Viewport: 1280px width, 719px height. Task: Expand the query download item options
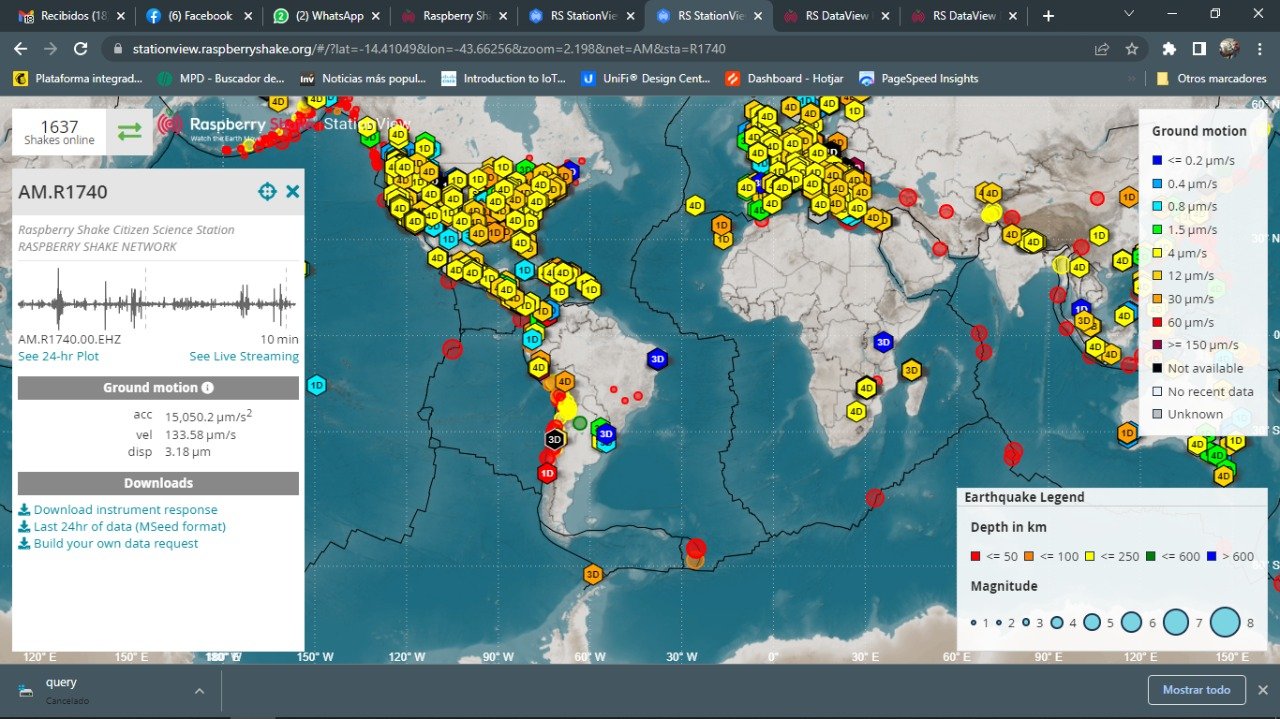[x=199, y=690]
